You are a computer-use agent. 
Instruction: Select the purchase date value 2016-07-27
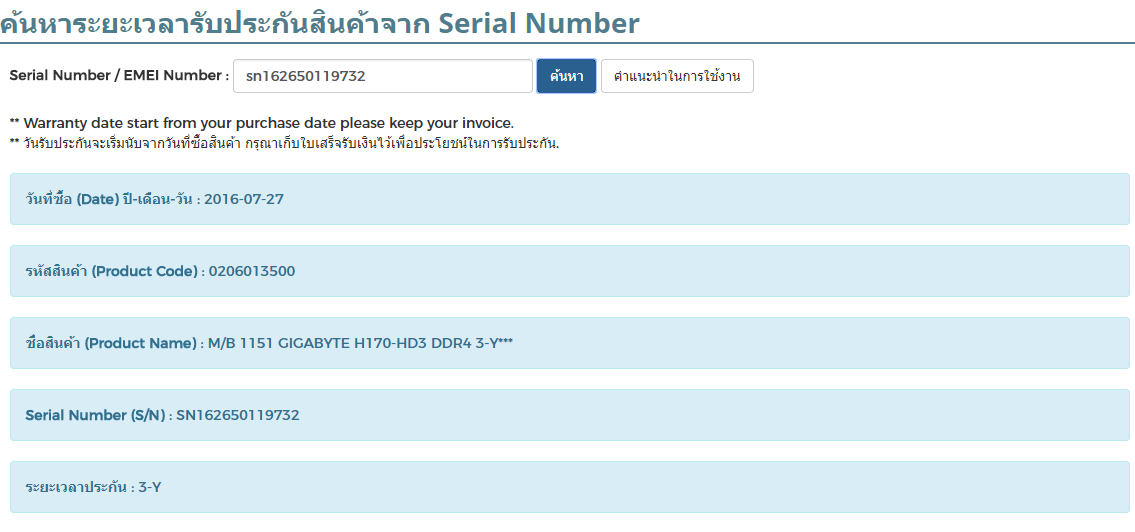click(244, 199)
